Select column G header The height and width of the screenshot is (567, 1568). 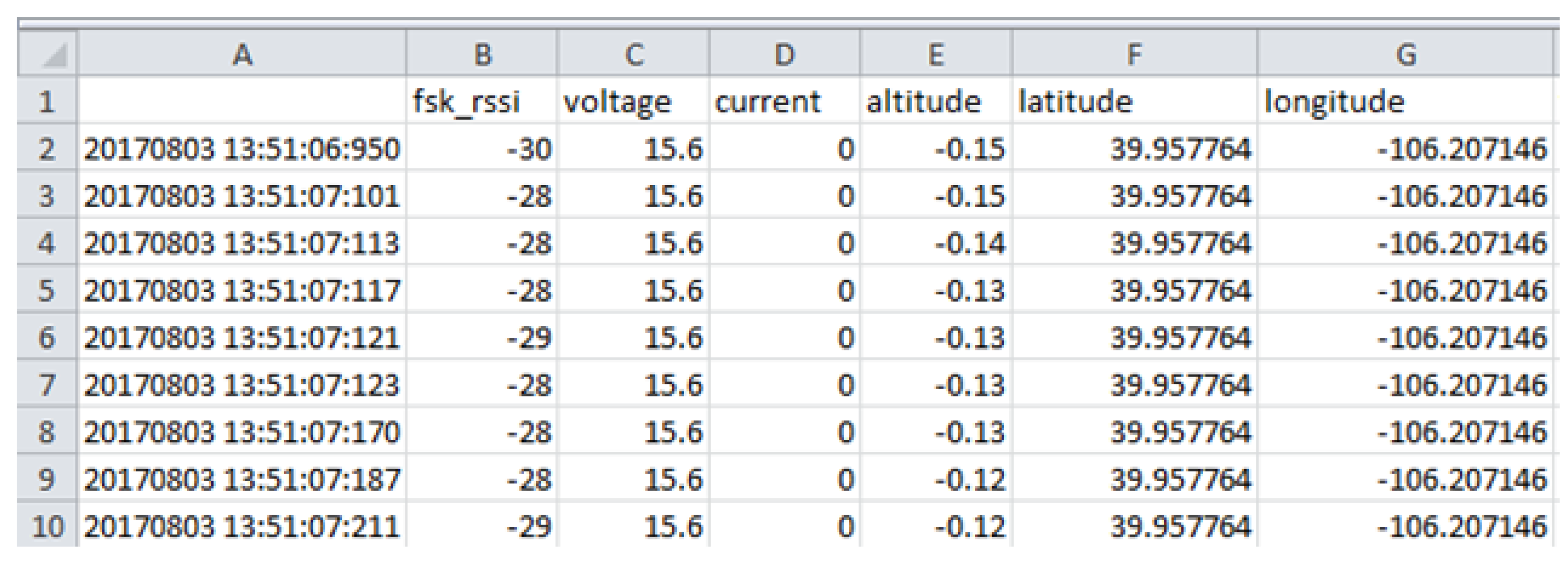[1405, 53]
